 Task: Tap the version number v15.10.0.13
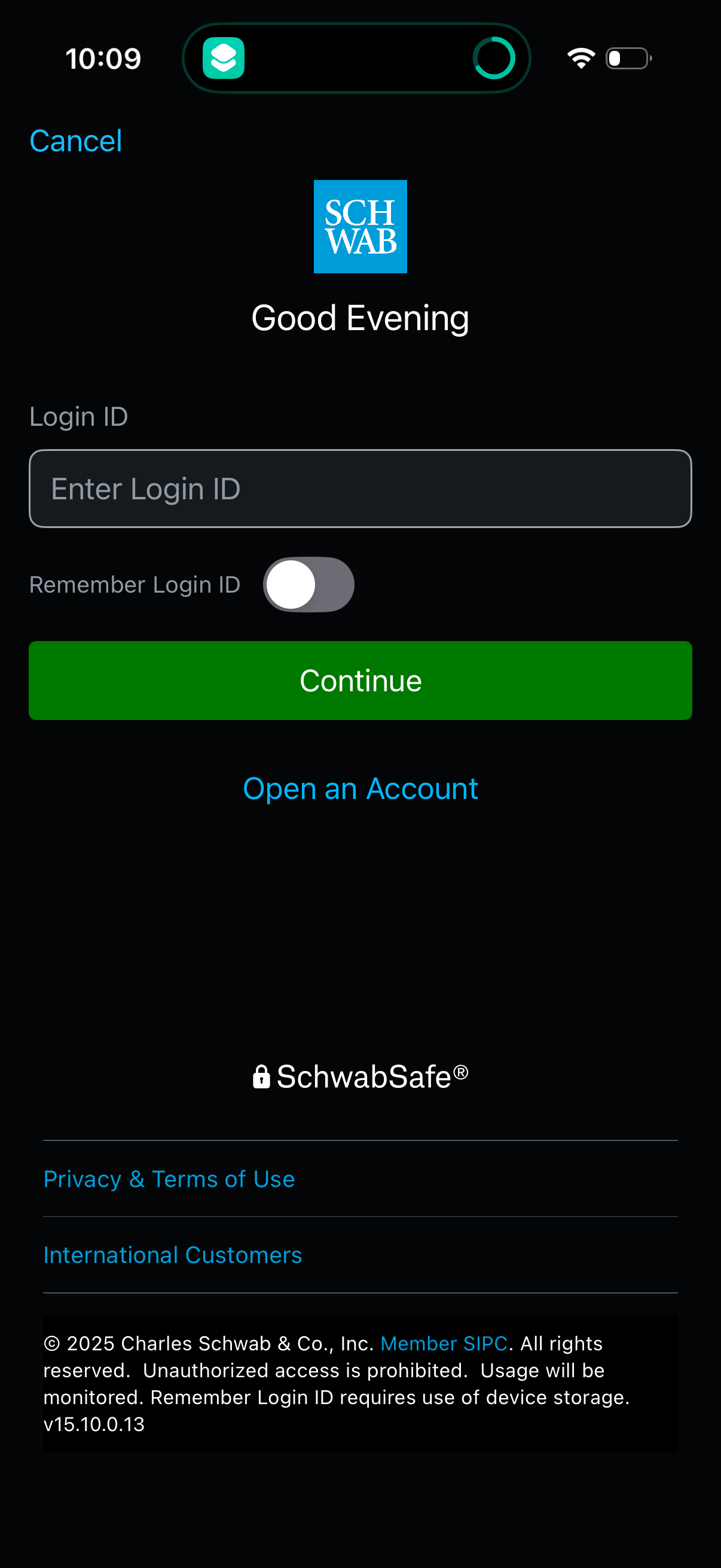pyautogui.click(x=94, y=1424)
